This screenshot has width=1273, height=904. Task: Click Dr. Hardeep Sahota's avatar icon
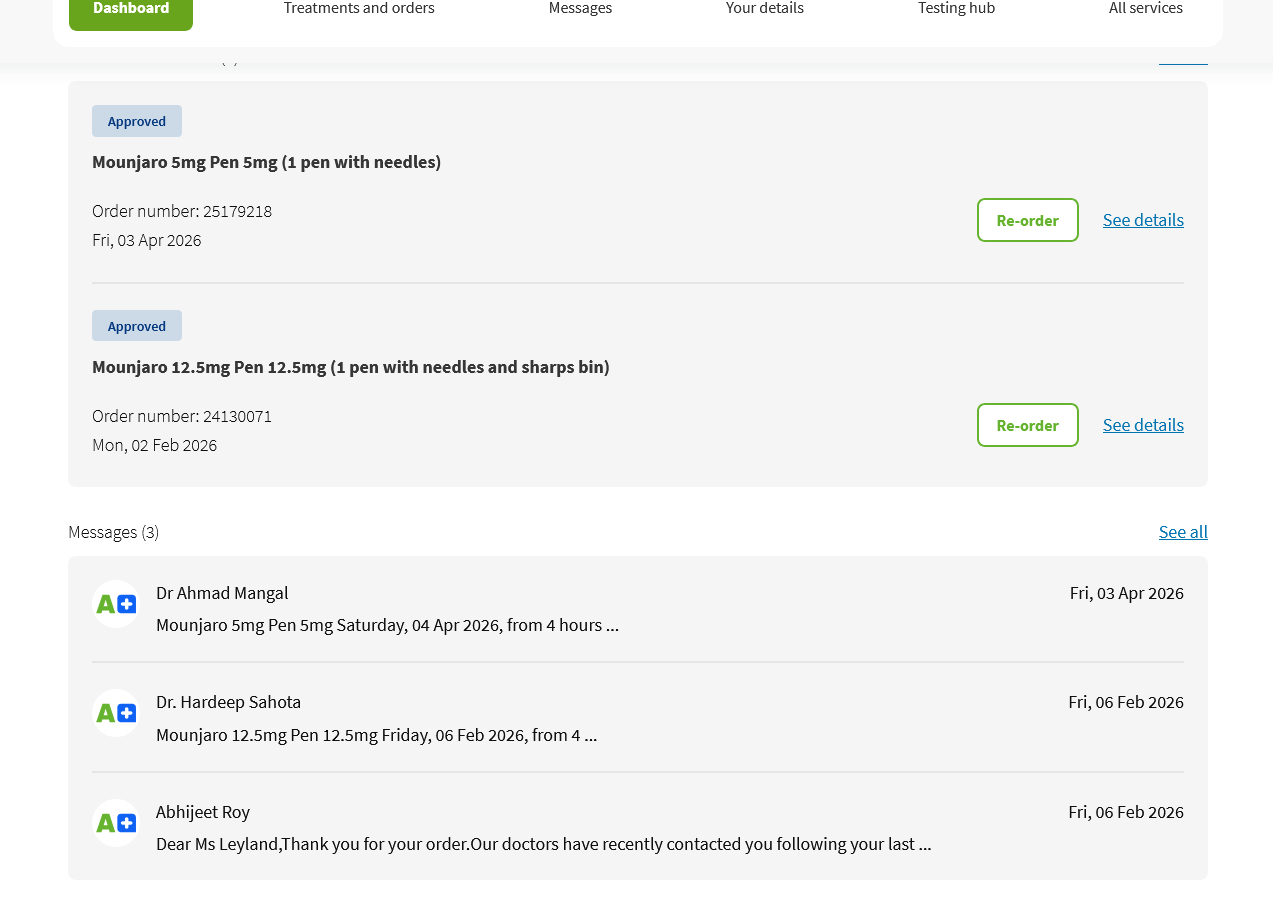tap(116, 713)
